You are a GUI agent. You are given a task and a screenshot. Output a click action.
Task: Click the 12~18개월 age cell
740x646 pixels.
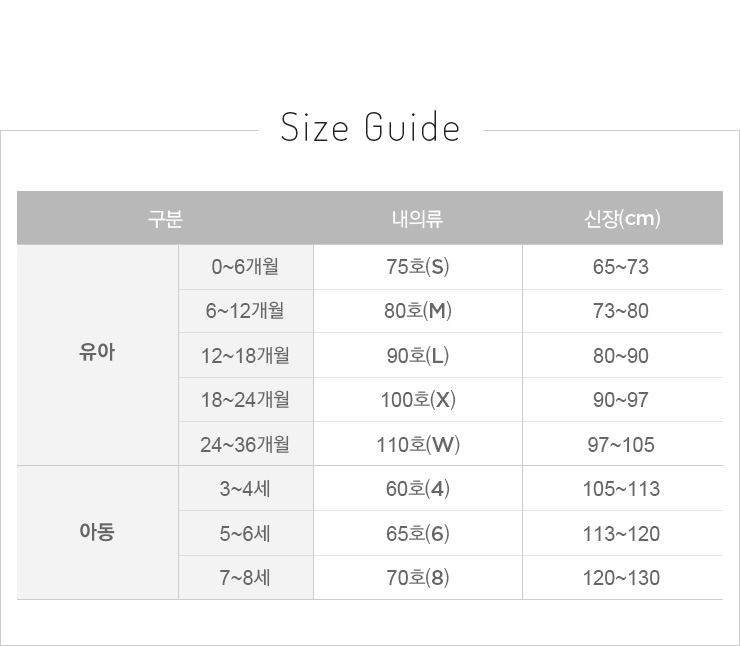click(245, 355)
